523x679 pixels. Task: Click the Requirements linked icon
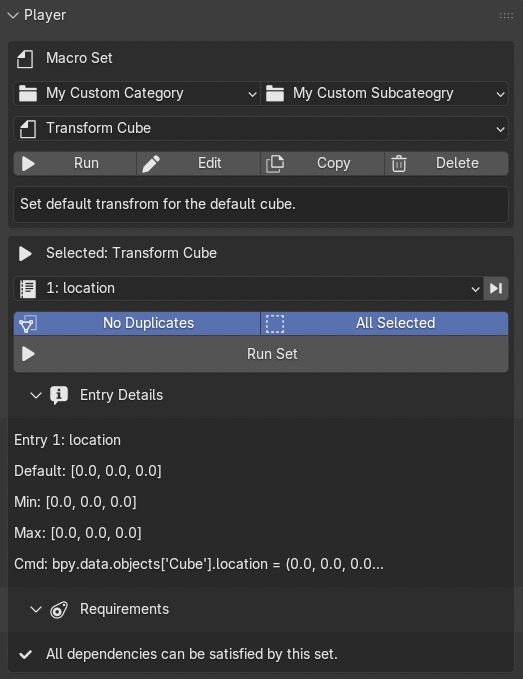[x=59, y=610]
